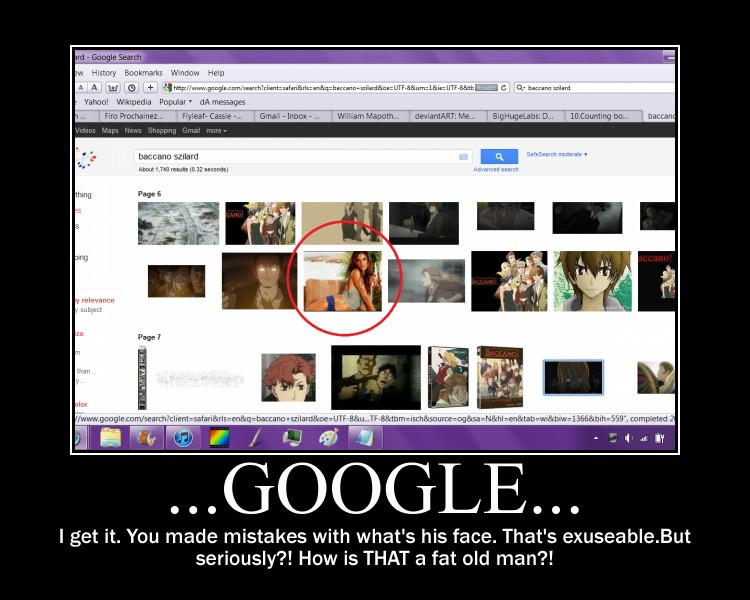
Task: Click the magnifier icon in Safari's search field
Action: pyautogui.click(x=520, y=88)
